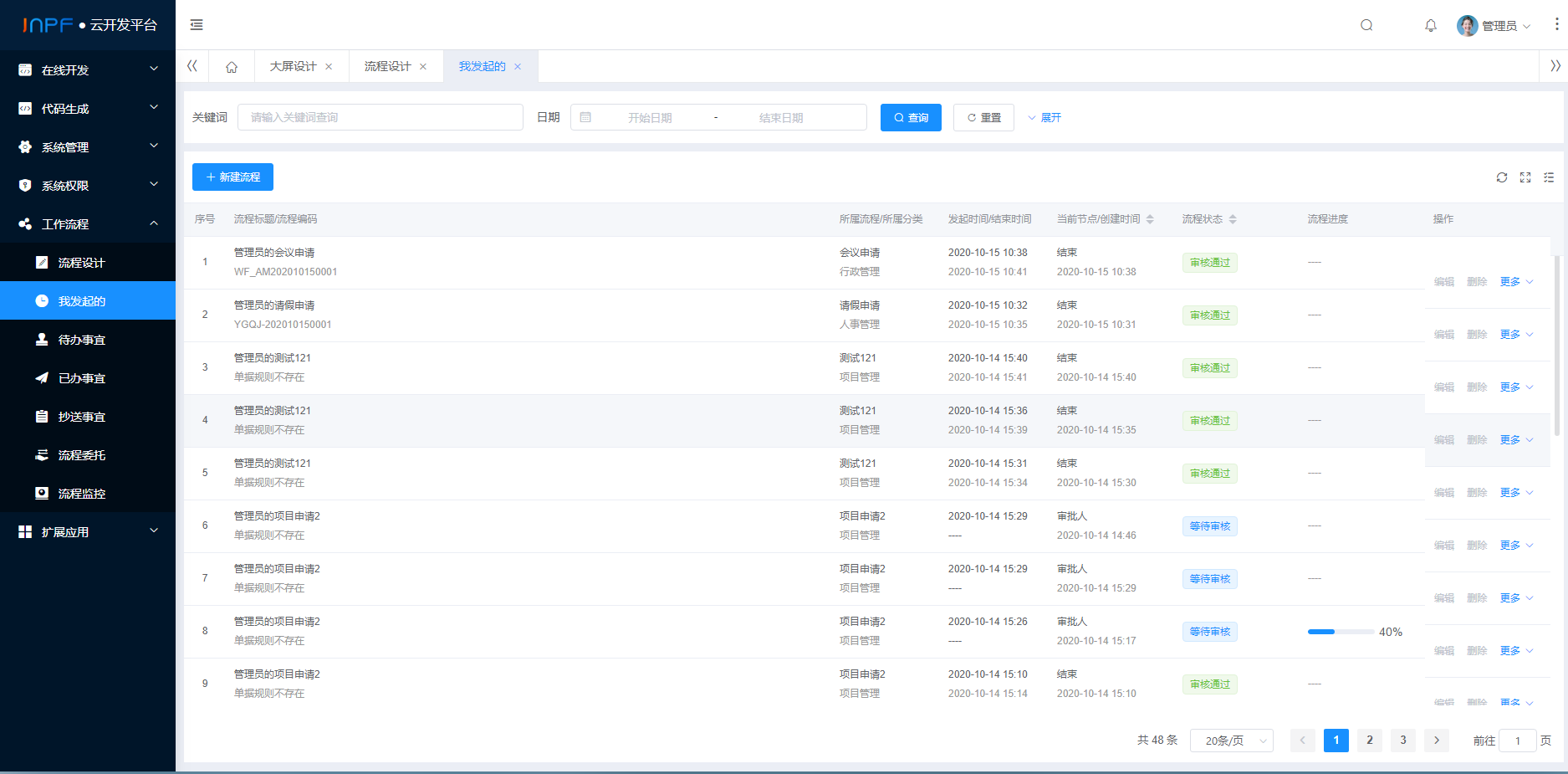Collapse the left sidebar with hamburger icon
This screenshot has width=1568, height=774.
[196, 25]
